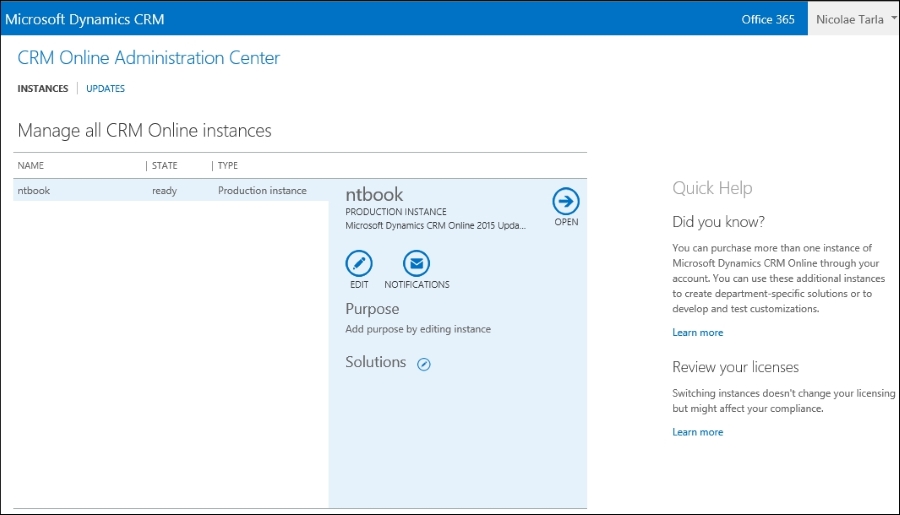The image size is (900, 515).
Task: Click Learn more under Did you know
Action: (697, 332)
